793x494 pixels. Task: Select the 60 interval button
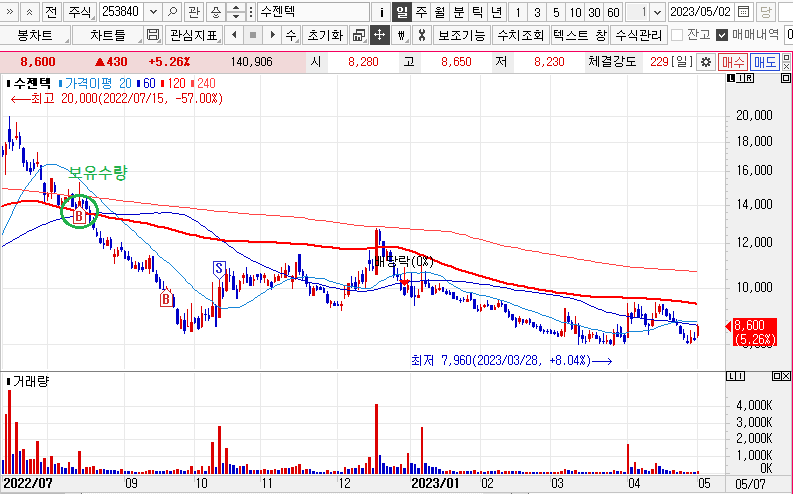click(613, 12)
